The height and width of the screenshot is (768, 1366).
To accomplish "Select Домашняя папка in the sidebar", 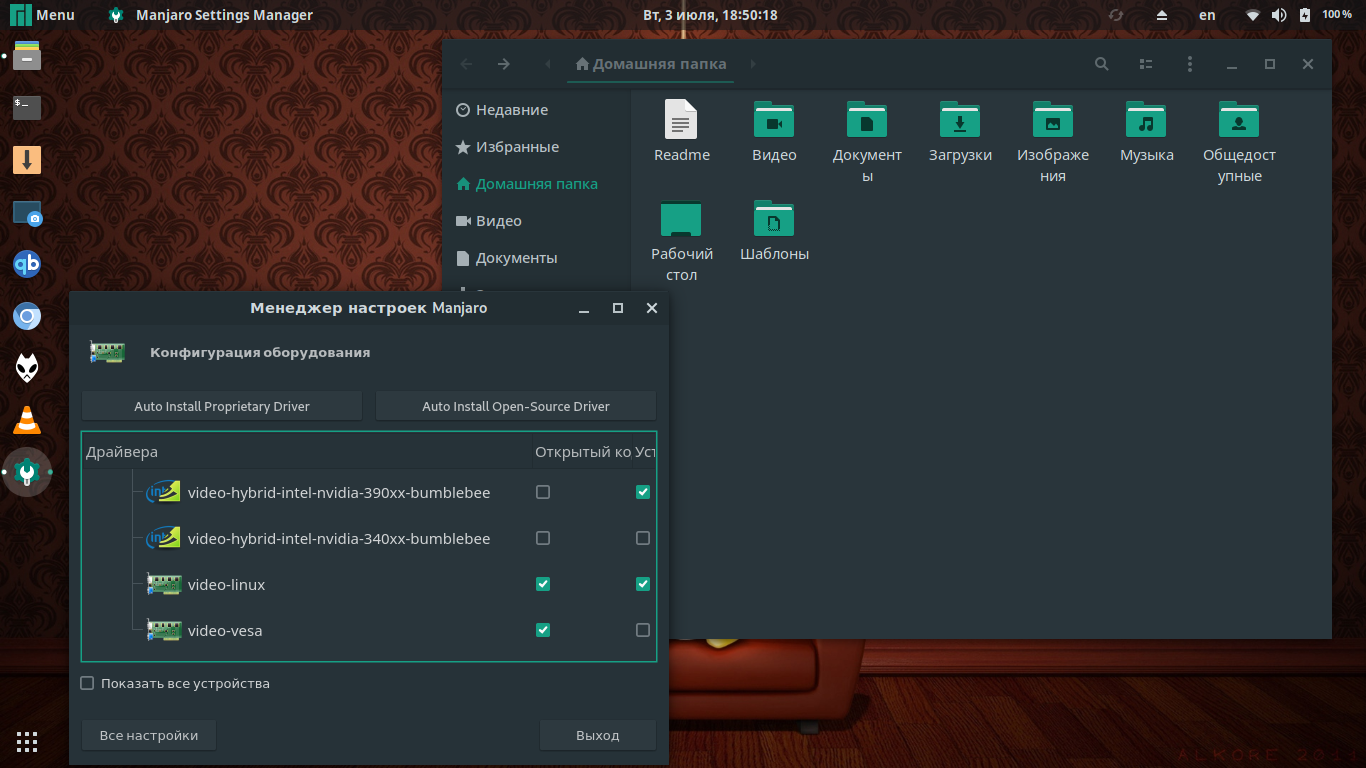I will (x=536, y=184).
